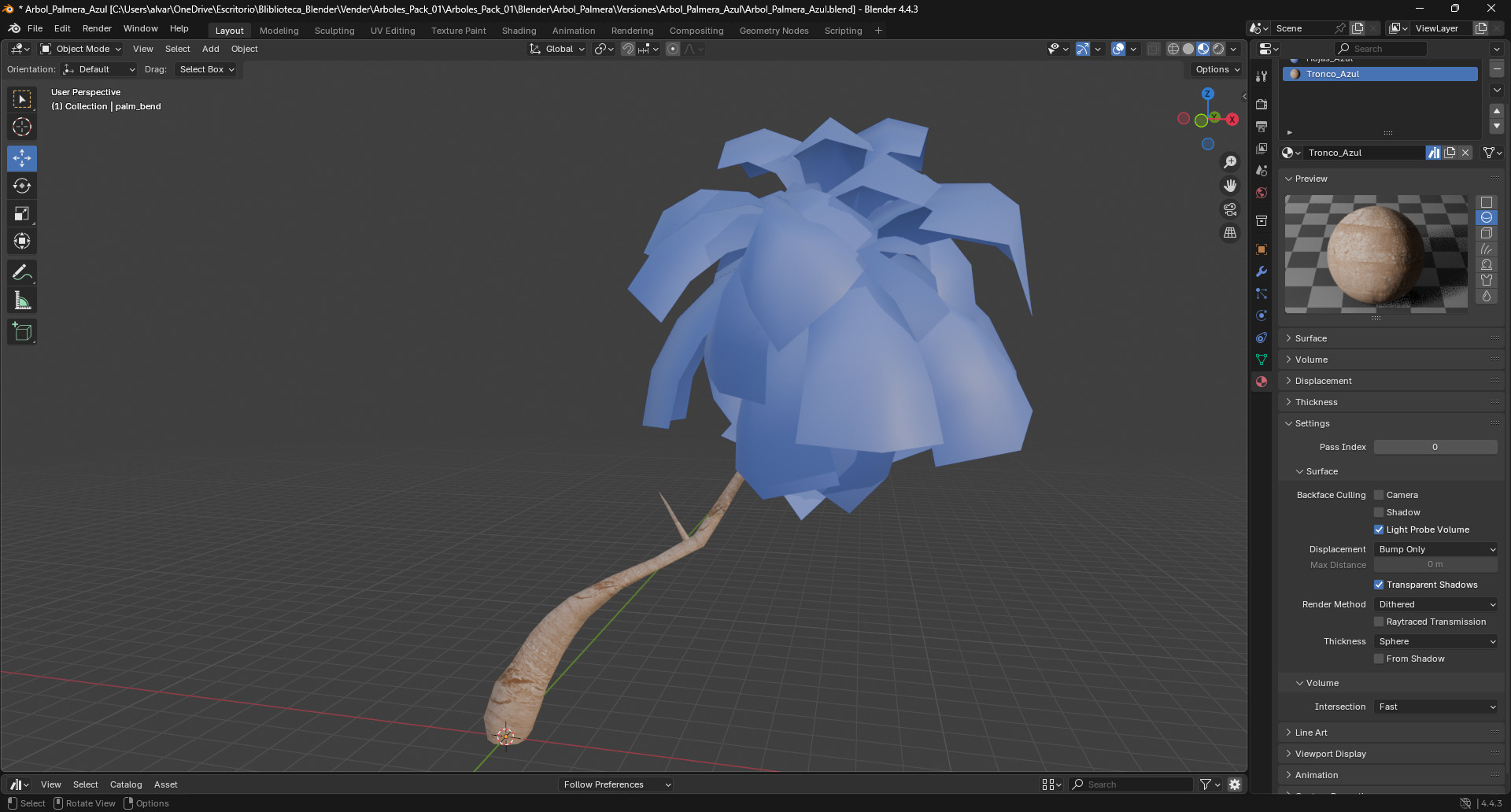The image size is (1511, 812).
Task: Disable Transparent Shadows checkbox
Action: coord(1379,585)
